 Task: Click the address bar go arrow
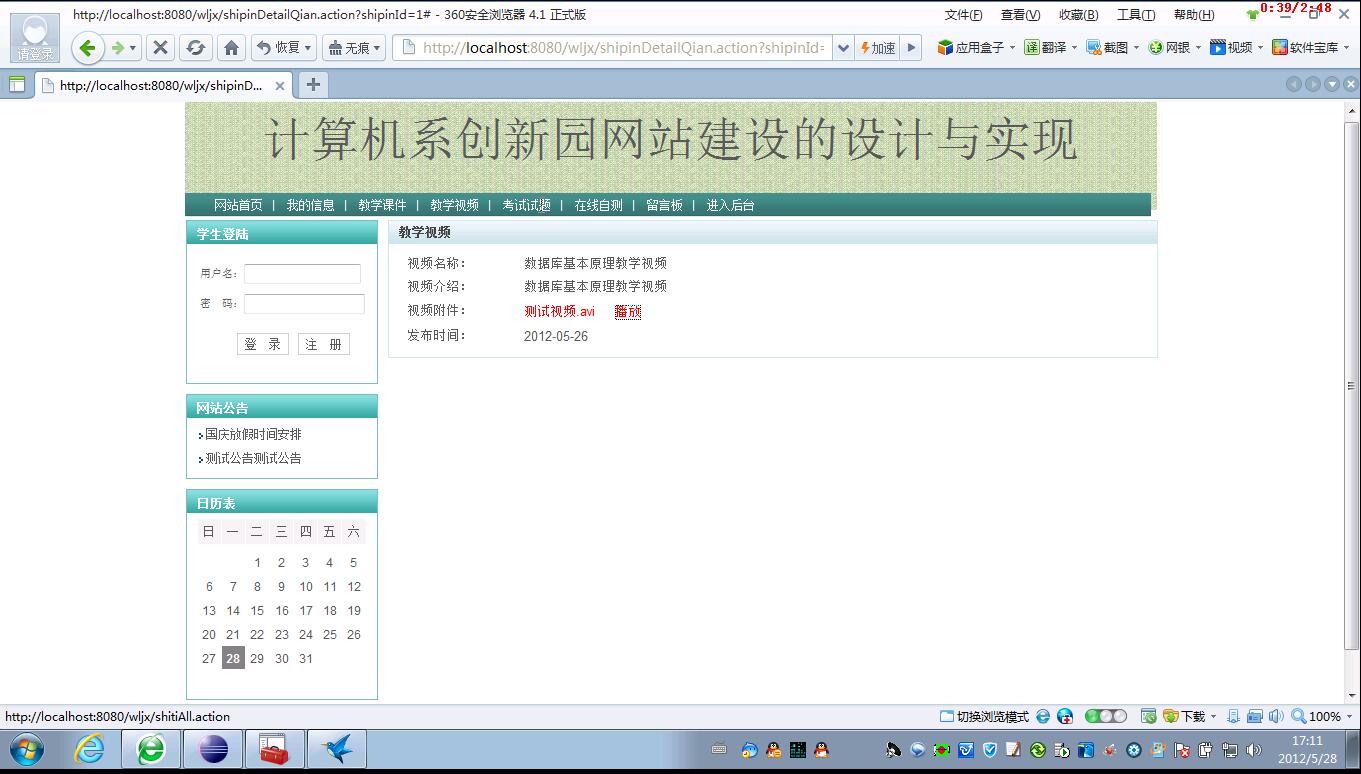(x=910, y=47)
